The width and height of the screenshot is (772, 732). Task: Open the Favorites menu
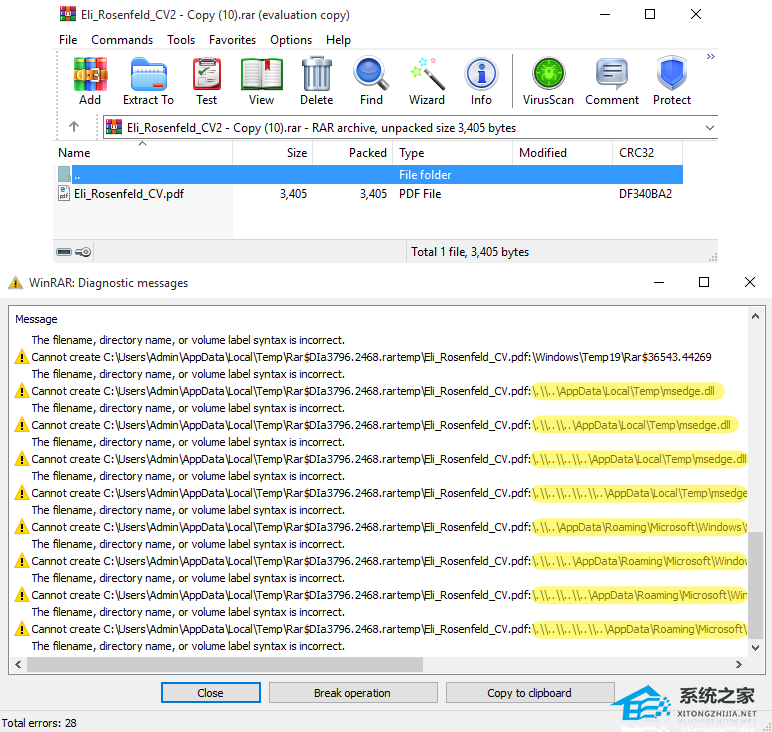tap(232, 40)
